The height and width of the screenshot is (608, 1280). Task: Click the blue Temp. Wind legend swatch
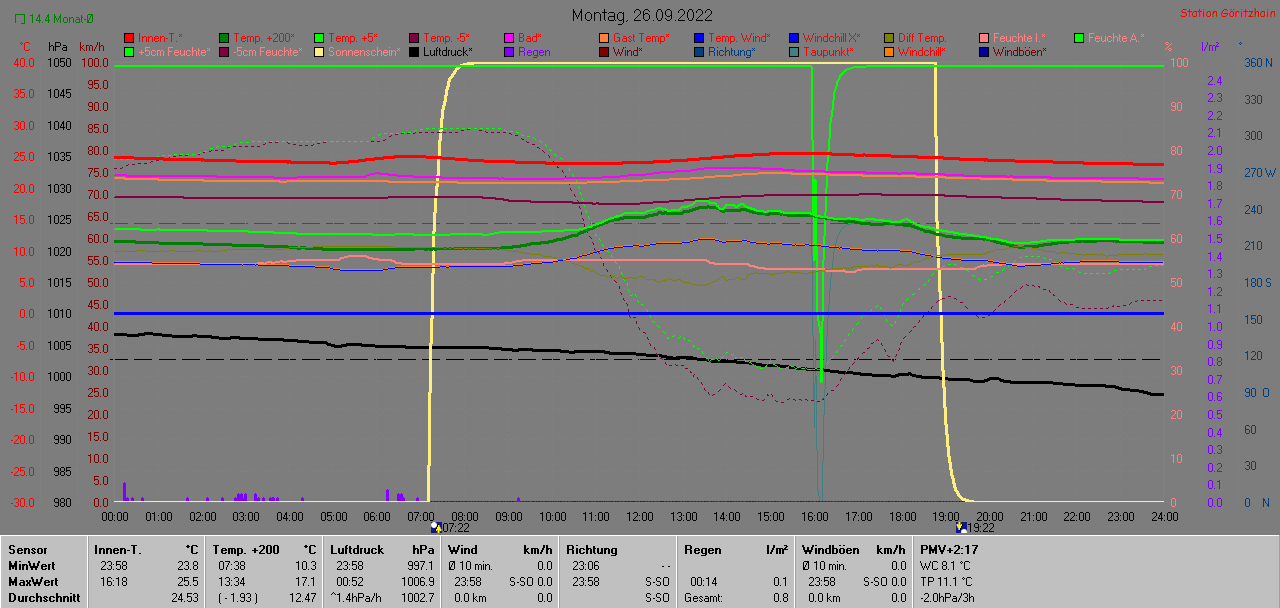point(699,38)
